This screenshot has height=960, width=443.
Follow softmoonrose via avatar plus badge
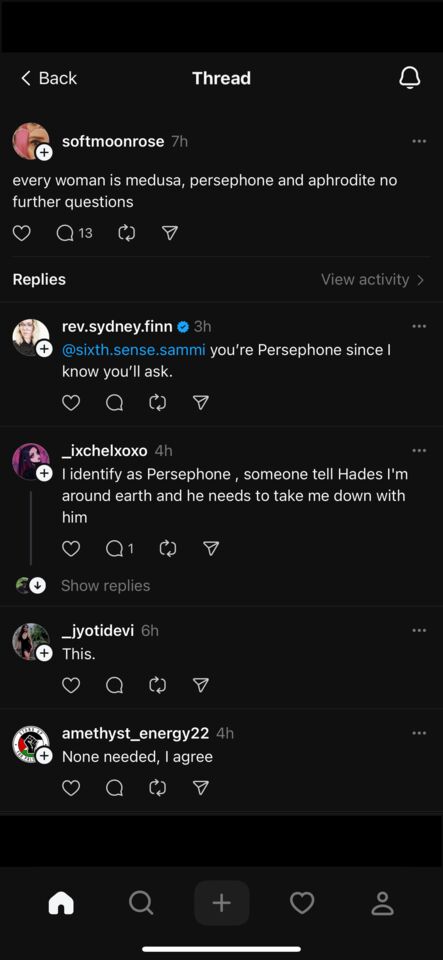(x=44, y=153)
